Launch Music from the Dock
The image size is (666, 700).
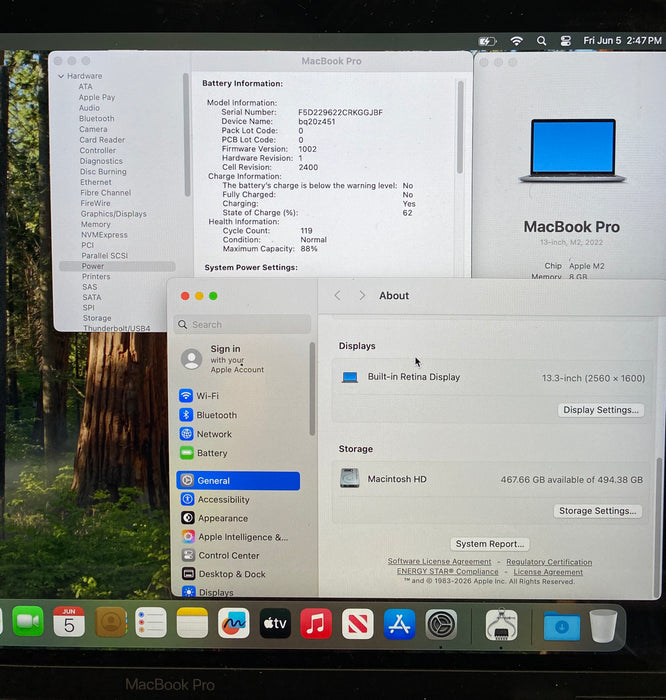[x=316, y=624]
